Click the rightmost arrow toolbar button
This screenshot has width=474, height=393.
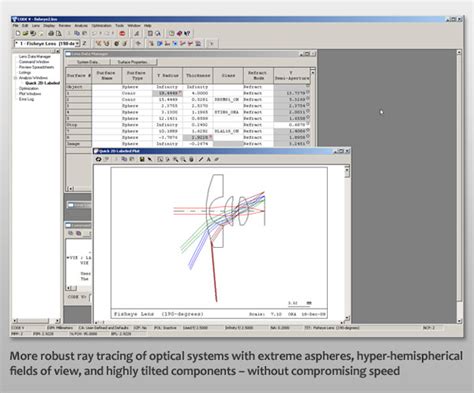(x=211, y=43)
